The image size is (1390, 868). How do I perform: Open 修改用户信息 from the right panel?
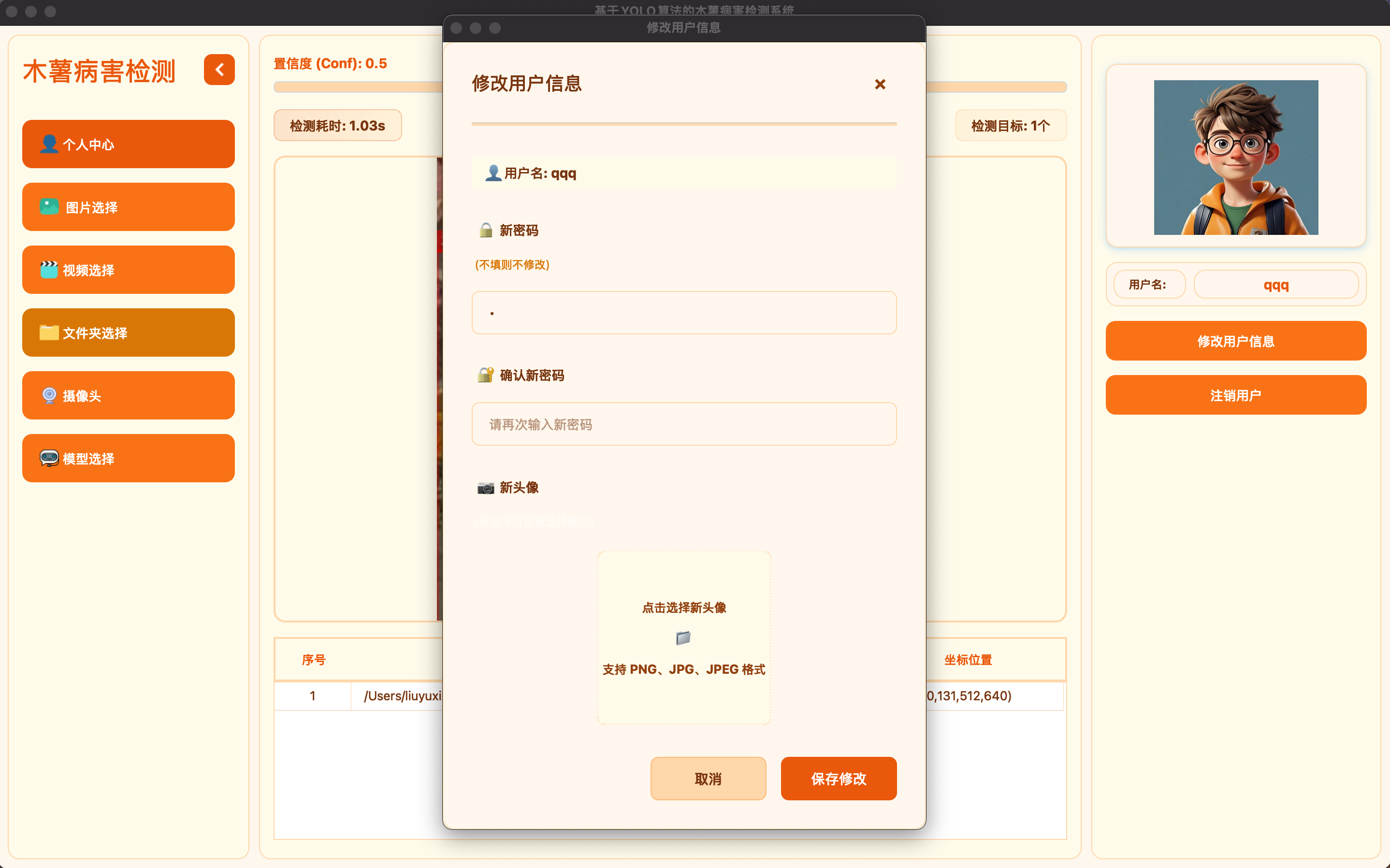pyautogui.click(x=1236, y=340)
